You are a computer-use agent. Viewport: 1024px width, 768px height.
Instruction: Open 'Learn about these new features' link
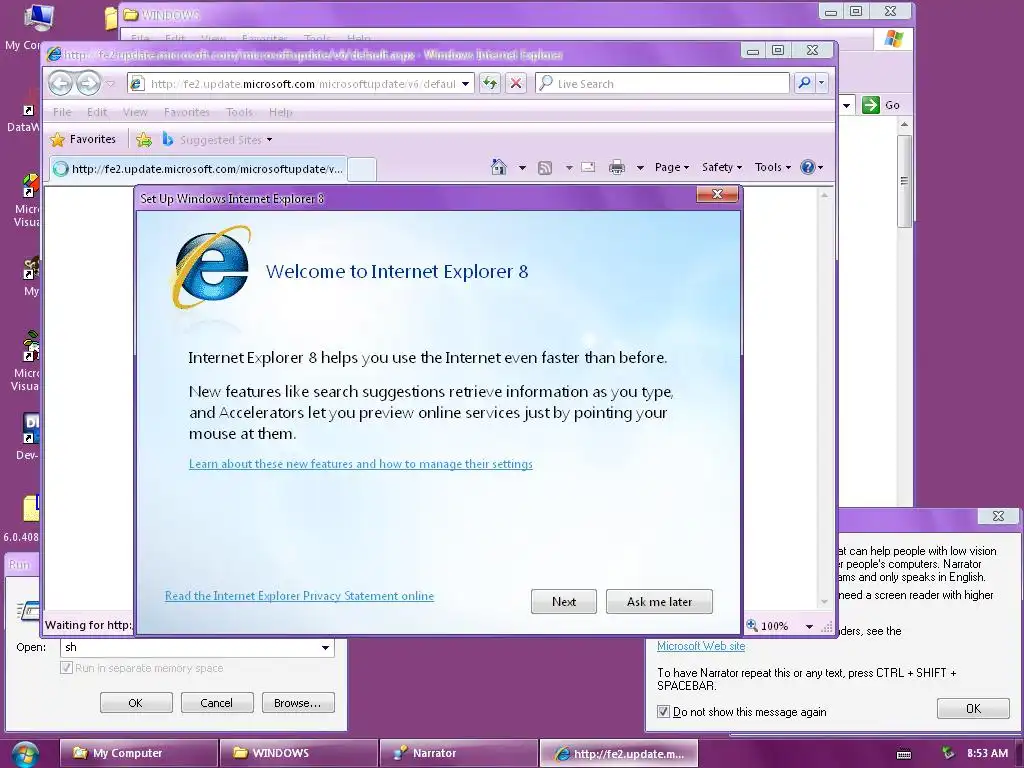click(x=360, y=464)
